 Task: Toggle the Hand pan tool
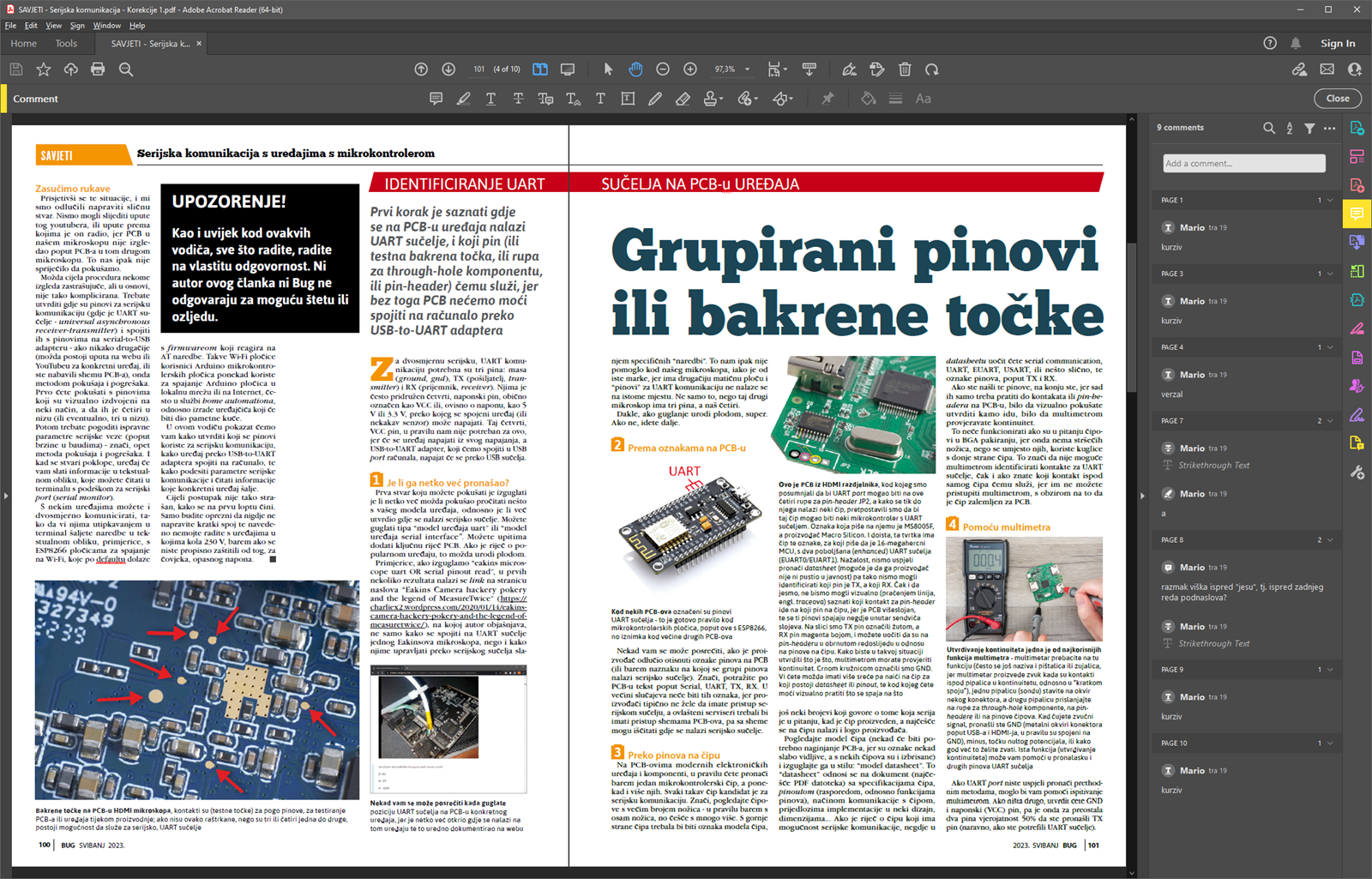click(635, 69)
